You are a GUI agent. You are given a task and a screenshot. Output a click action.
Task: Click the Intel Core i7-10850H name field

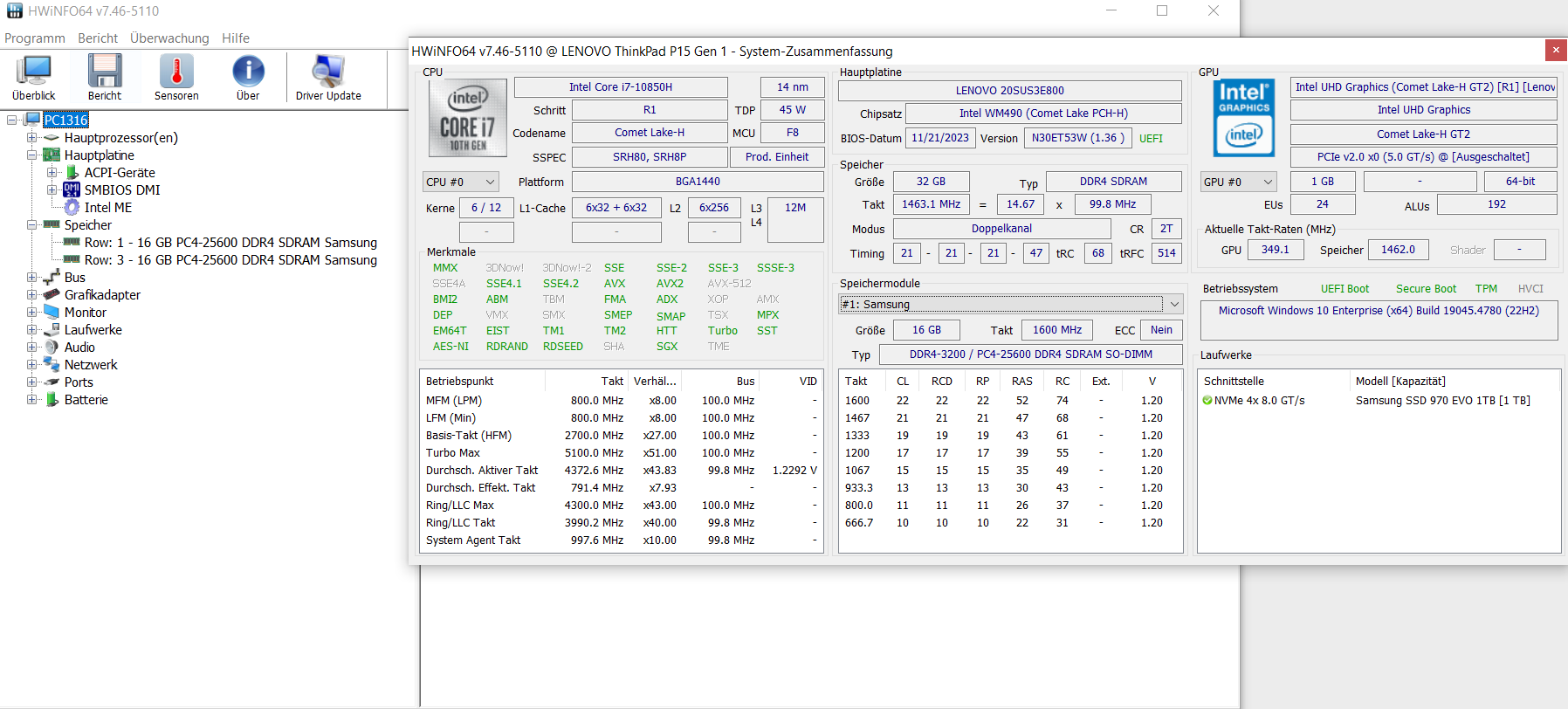point(621,87)
